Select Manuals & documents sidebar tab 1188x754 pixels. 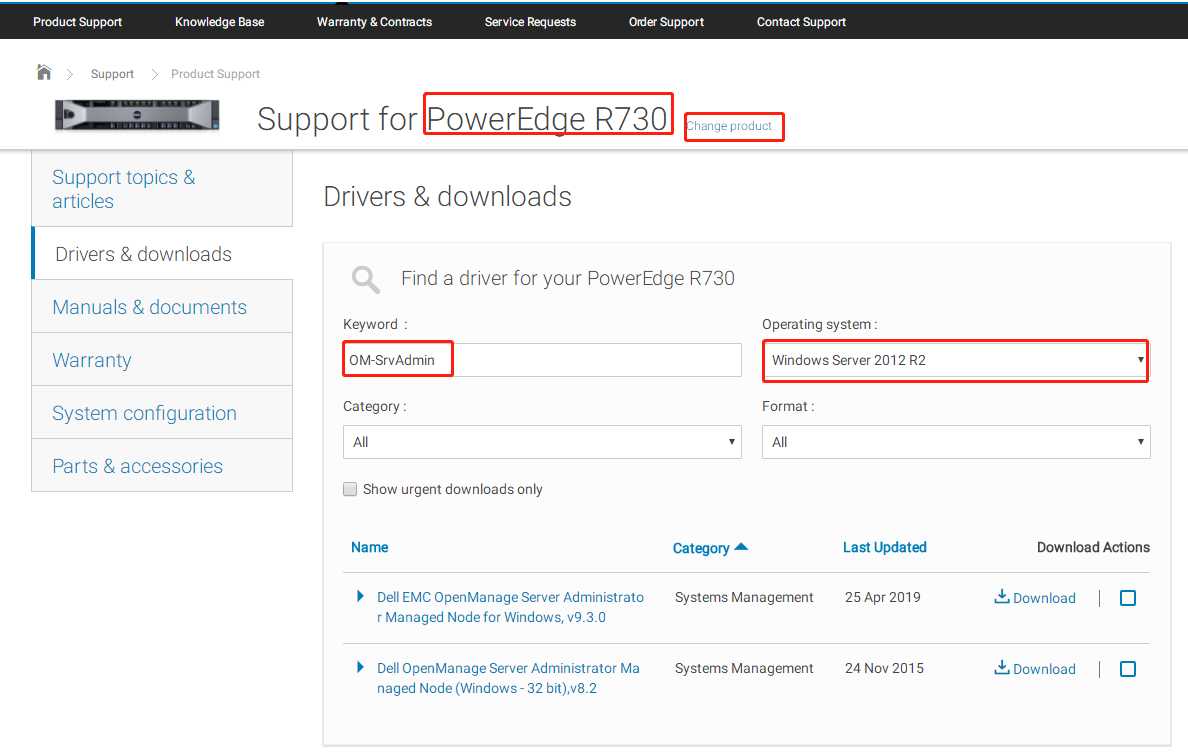162,307
